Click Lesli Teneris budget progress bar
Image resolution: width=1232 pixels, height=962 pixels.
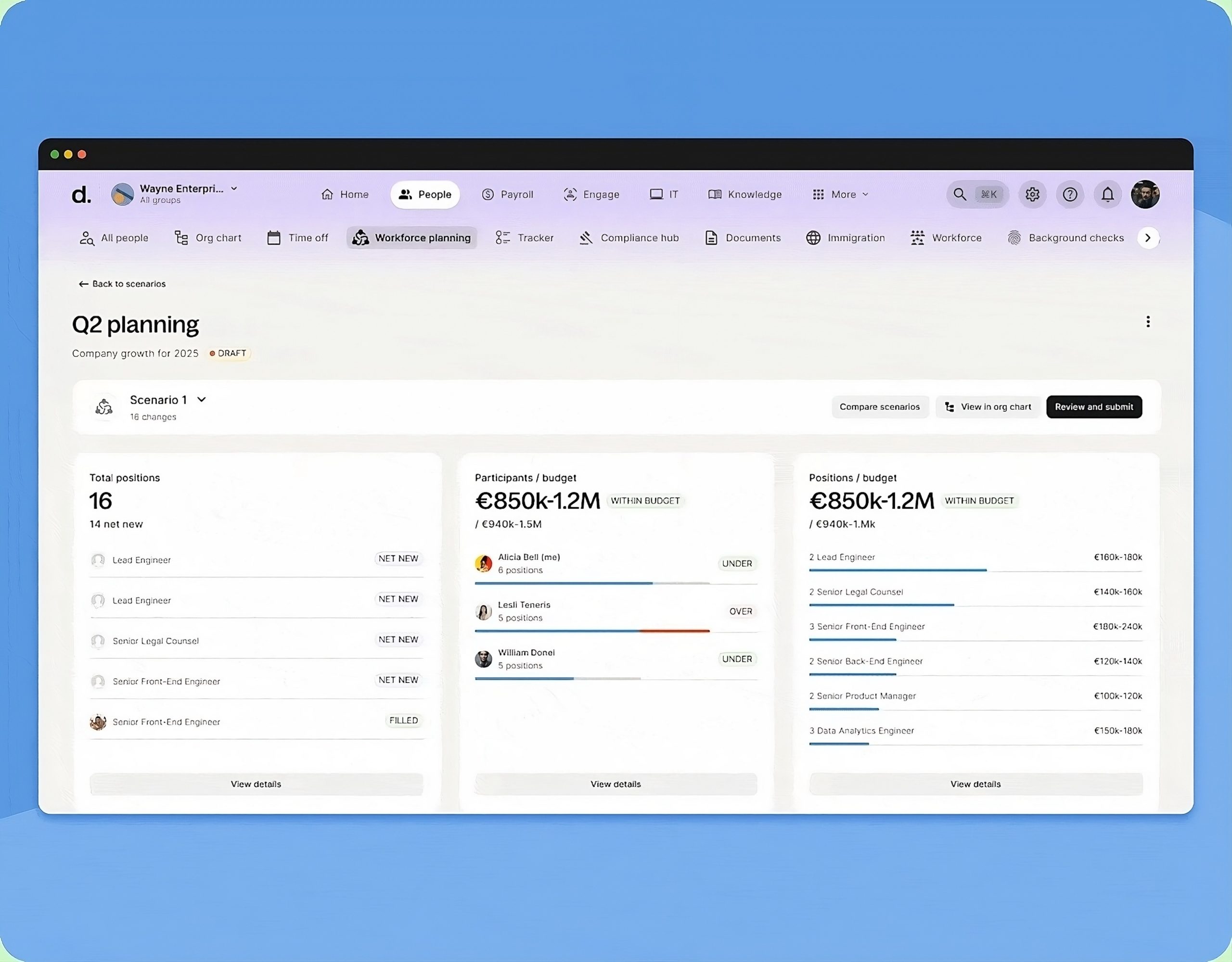(x=592, y=631)
